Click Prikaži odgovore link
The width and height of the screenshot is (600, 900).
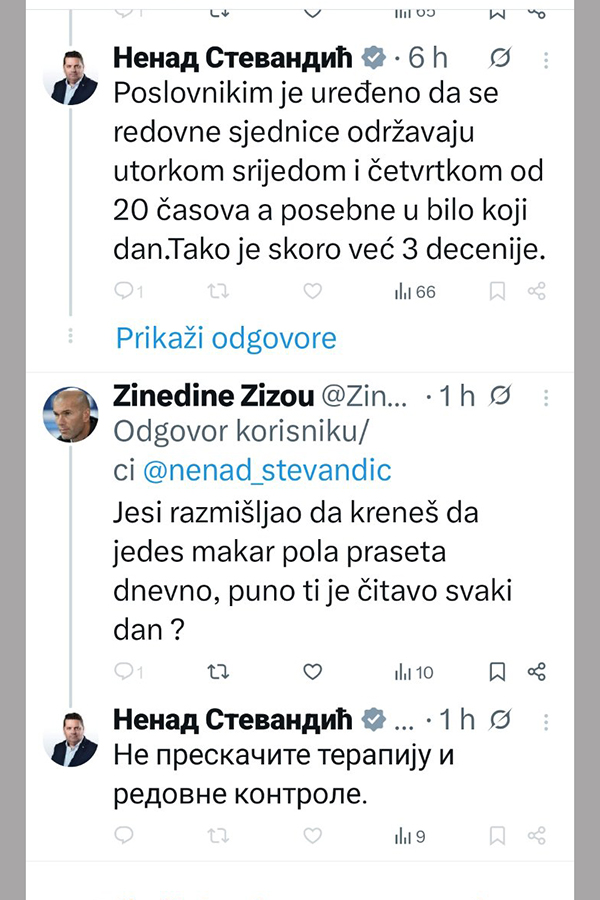[x=226, y=338]
